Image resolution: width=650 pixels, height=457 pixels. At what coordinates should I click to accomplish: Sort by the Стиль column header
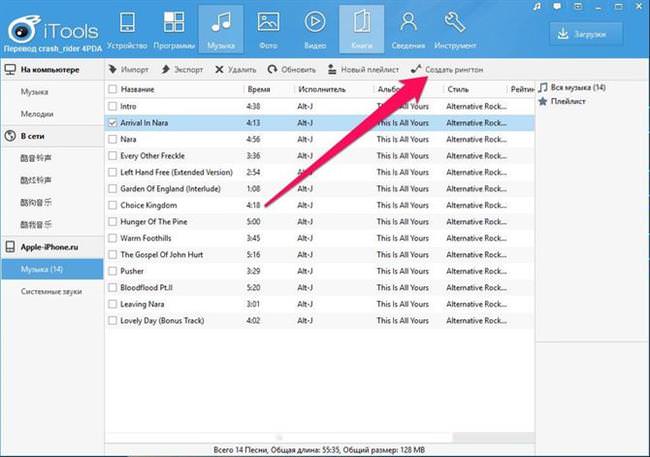[x=458, y=89]
